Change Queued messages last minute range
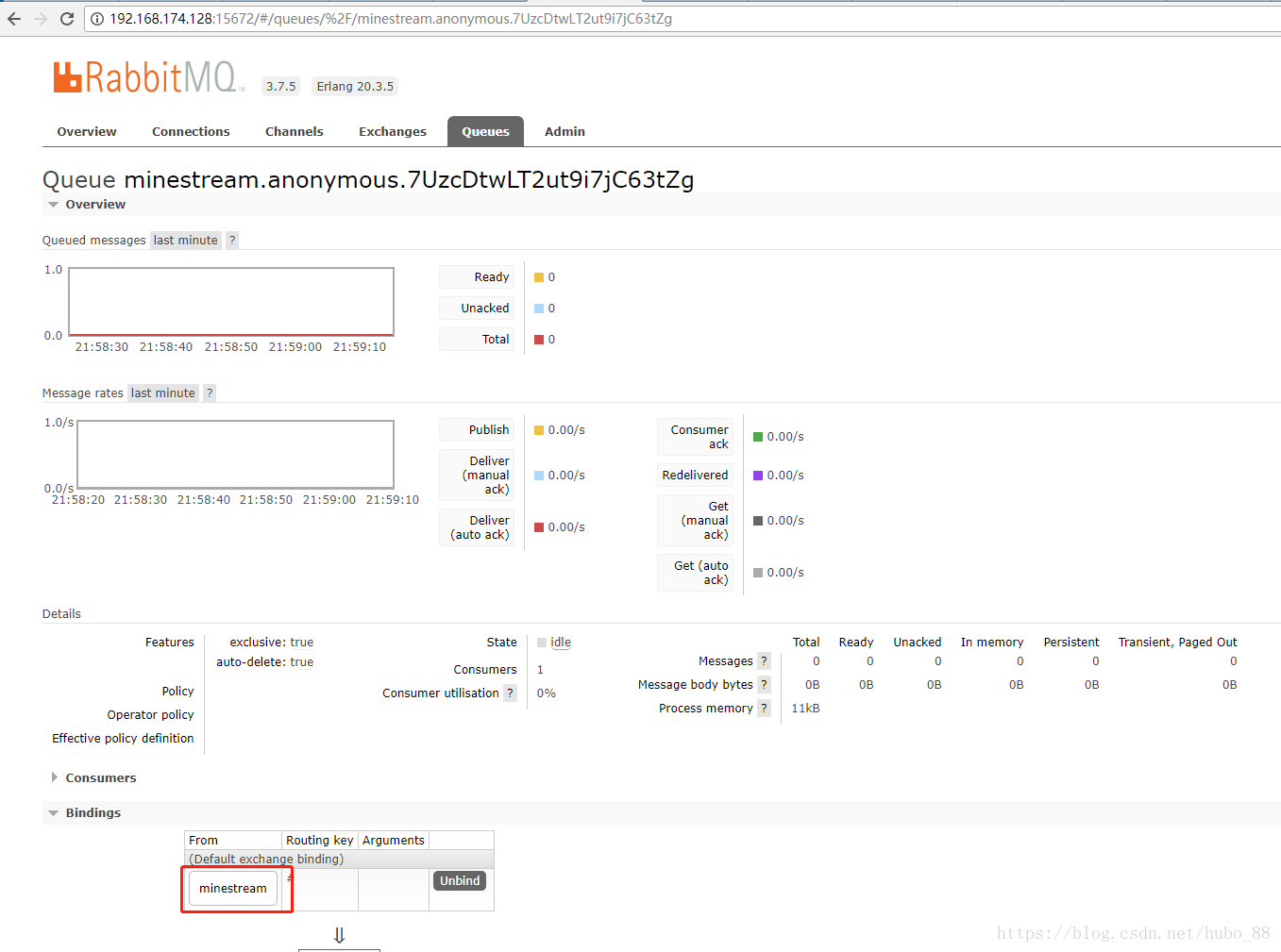The width and height of the screenshot is (1281, 952). point(185,241)
